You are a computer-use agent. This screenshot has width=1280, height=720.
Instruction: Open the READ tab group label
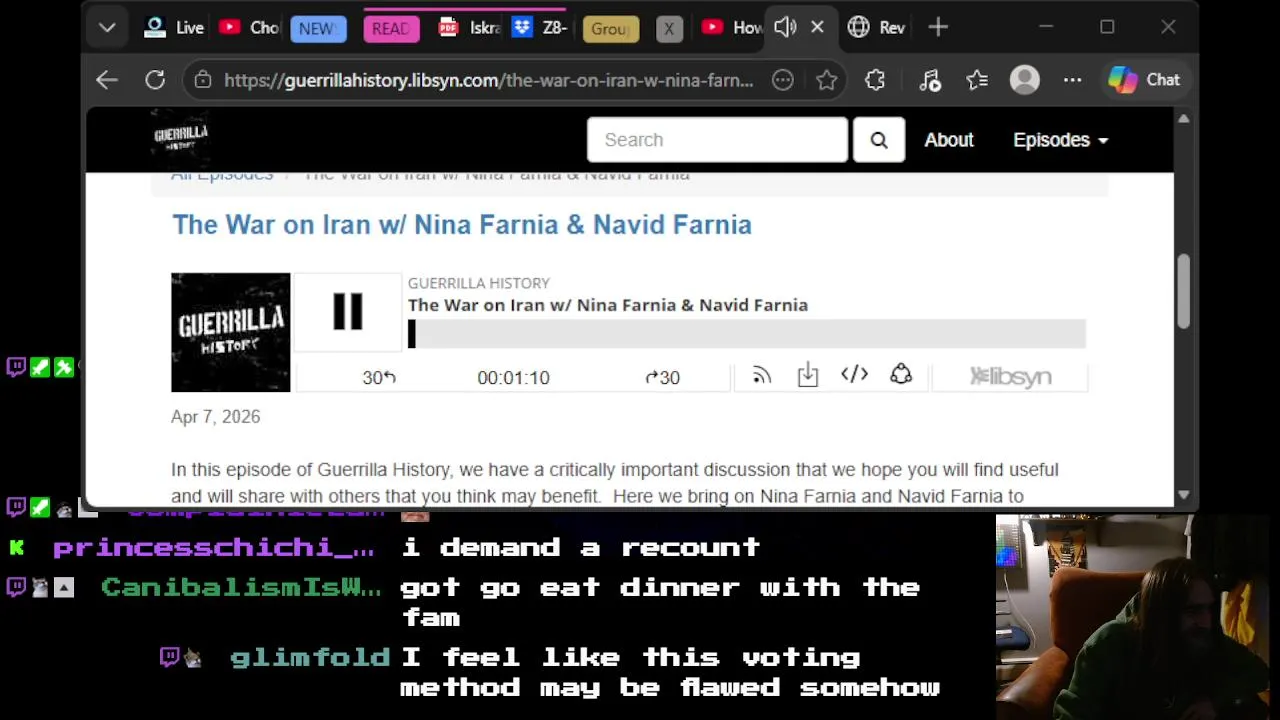pos(390,29)
